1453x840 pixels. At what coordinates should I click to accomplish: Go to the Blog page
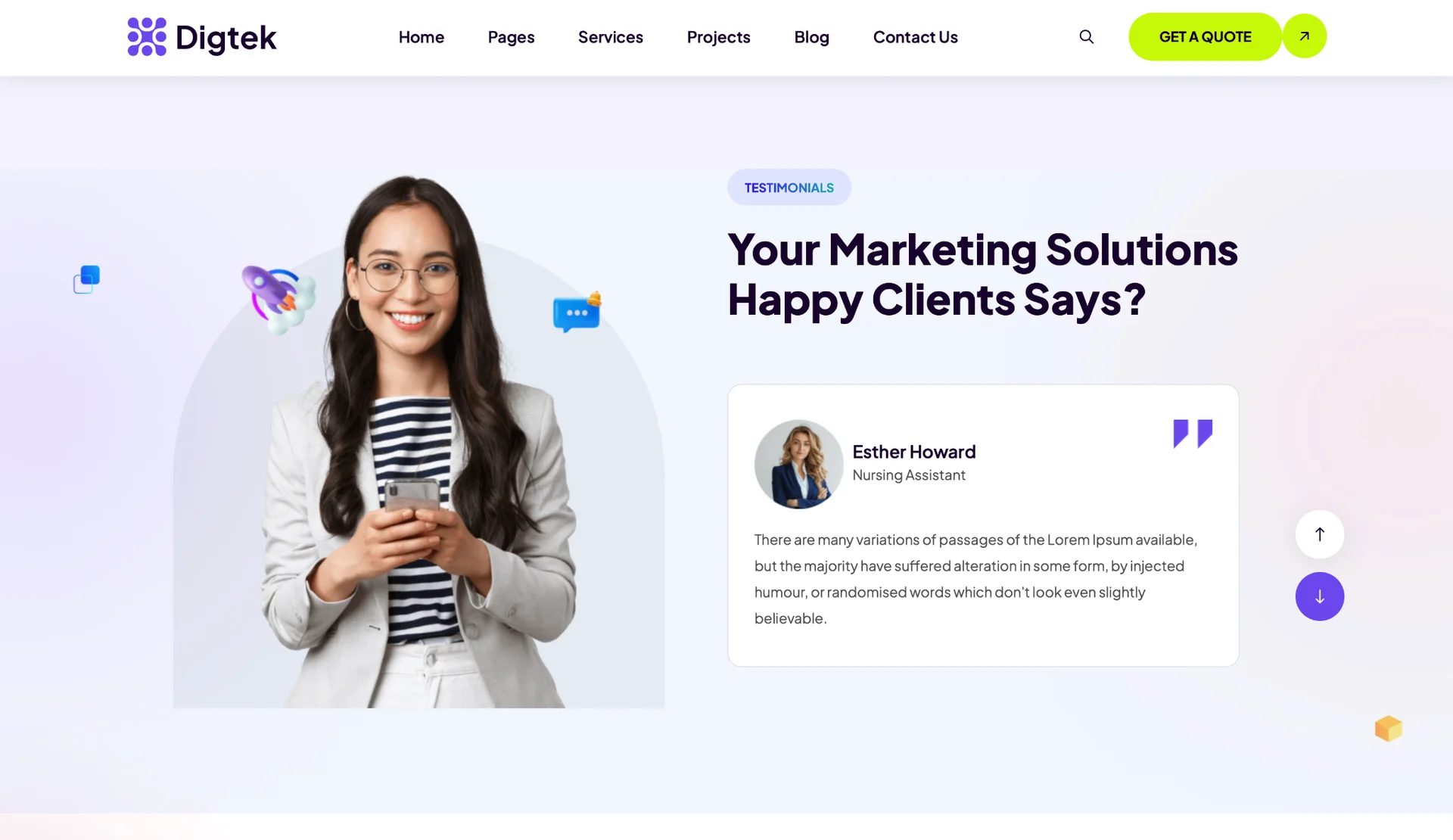tap(811, 37)
